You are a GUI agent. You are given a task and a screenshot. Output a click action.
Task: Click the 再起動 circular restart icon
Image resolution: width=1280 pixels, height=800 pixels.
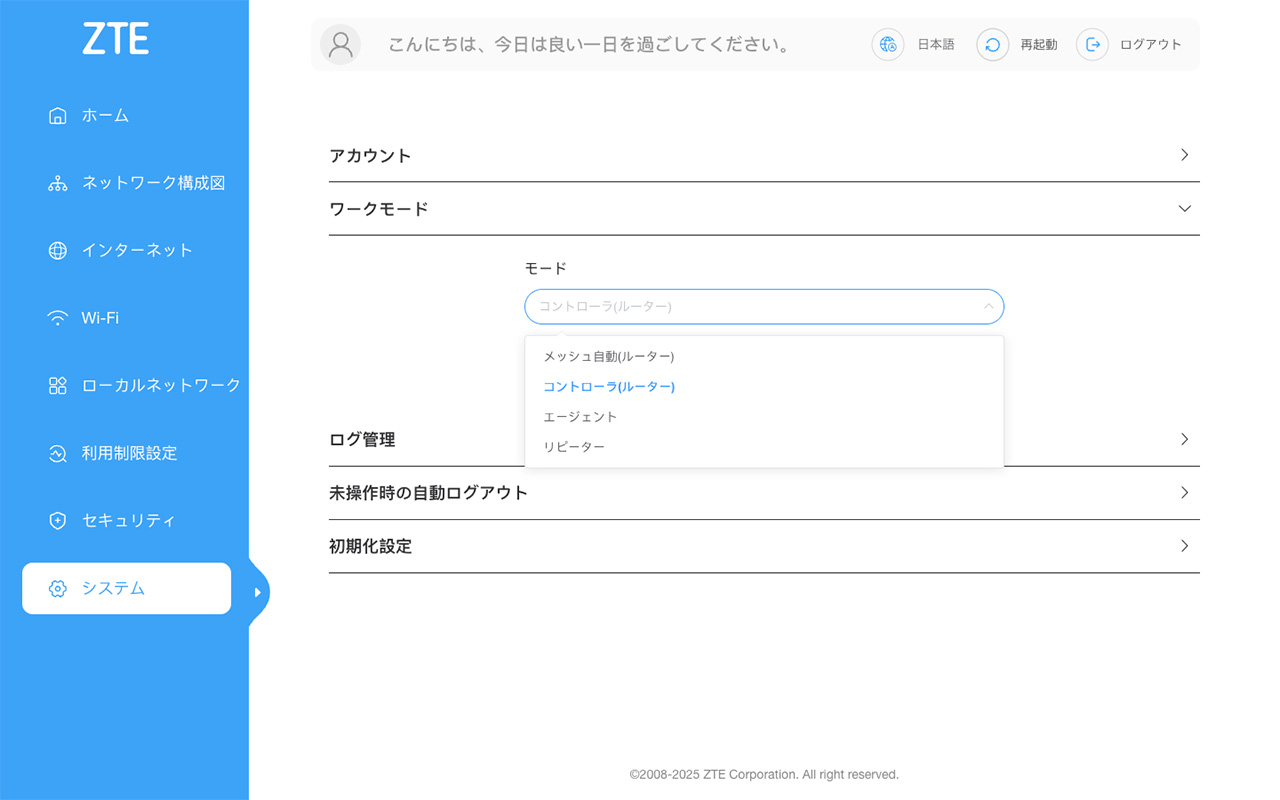pyautogui.click(x=991, y=44)
